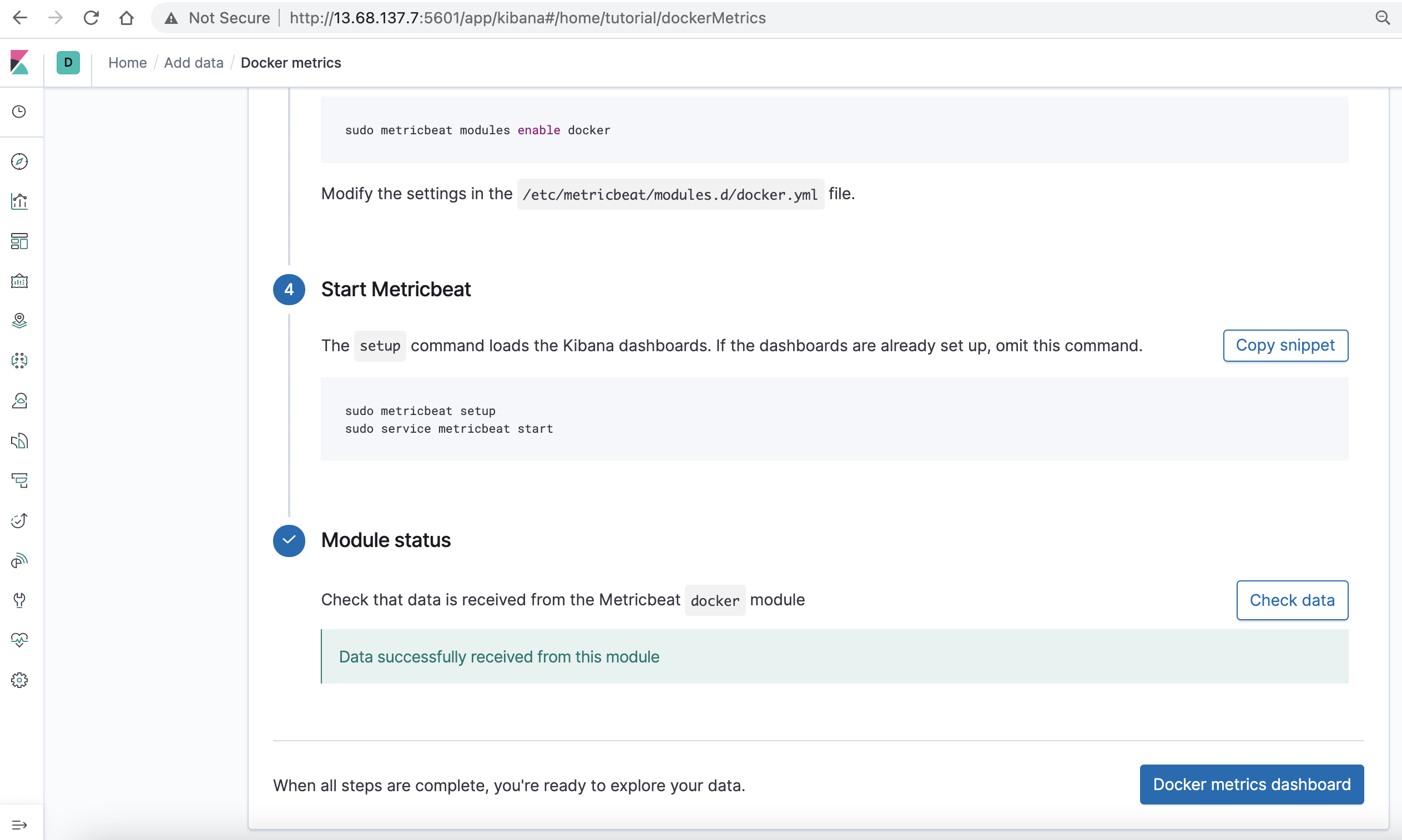Image resolution: width=1402 pixels, height=840 pixels.
Task: Open Recently viewed clock icon
Action: coord(19,112)
